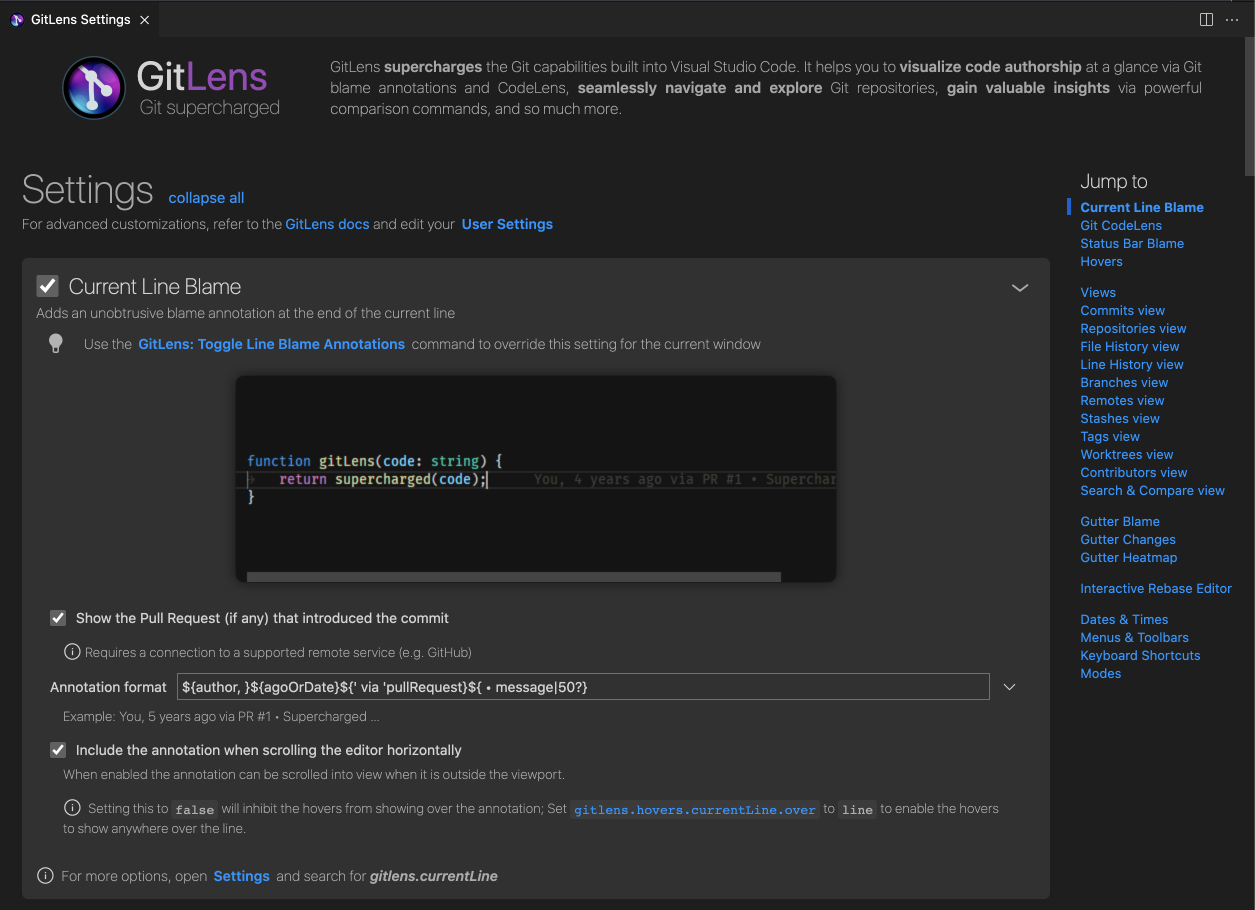1255x910 pixels.
Task: Click the info icon beside the remote service note
Action: tap(71, 651)
